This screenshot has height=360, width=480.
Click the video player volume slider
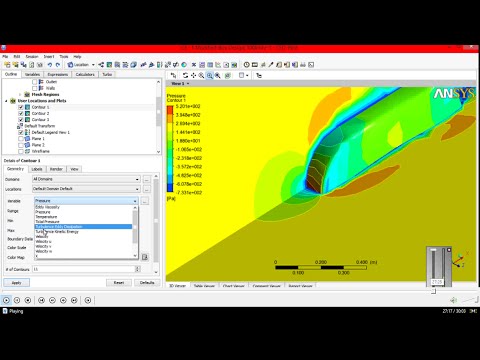click(471, 300)
